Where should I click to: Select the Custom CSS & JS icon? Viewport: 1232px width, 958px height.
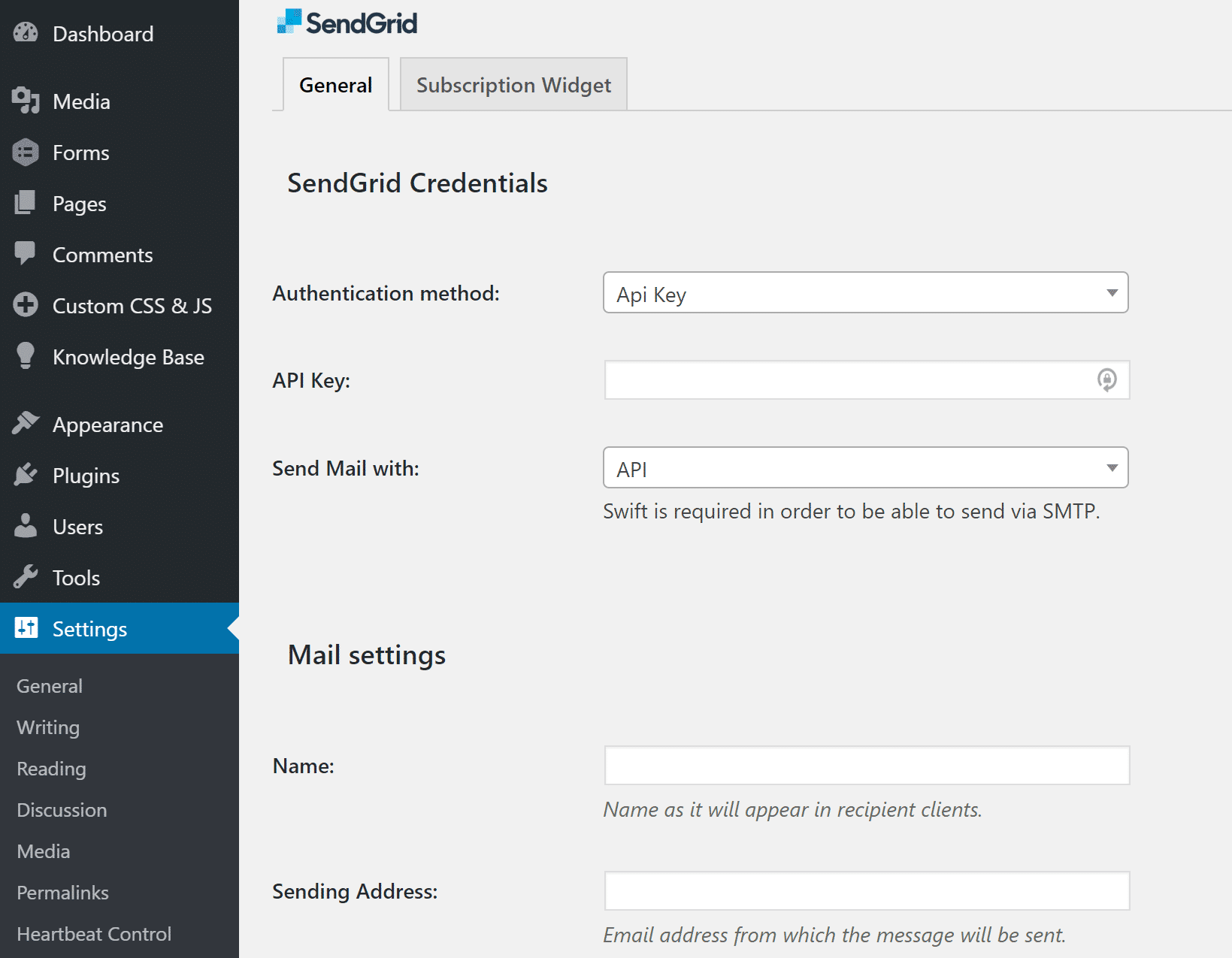(x=25, y=305)
